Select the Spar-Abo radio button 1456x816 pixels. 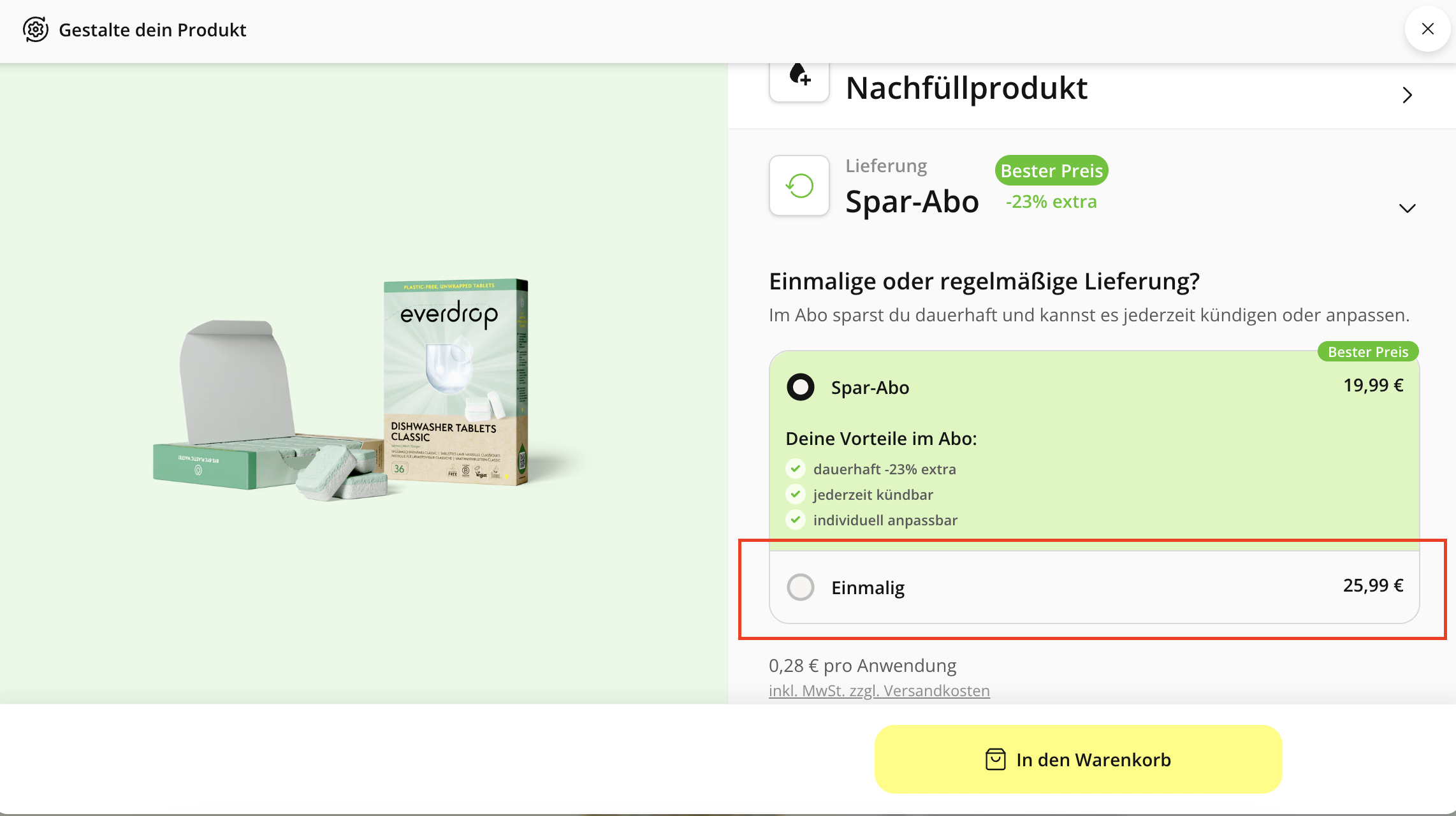click(x=801, y=387)
